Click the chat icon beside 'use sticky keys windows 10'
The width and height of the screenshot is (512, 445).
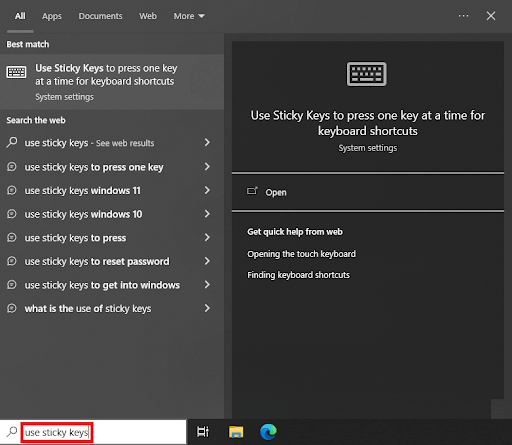[12, 214]
